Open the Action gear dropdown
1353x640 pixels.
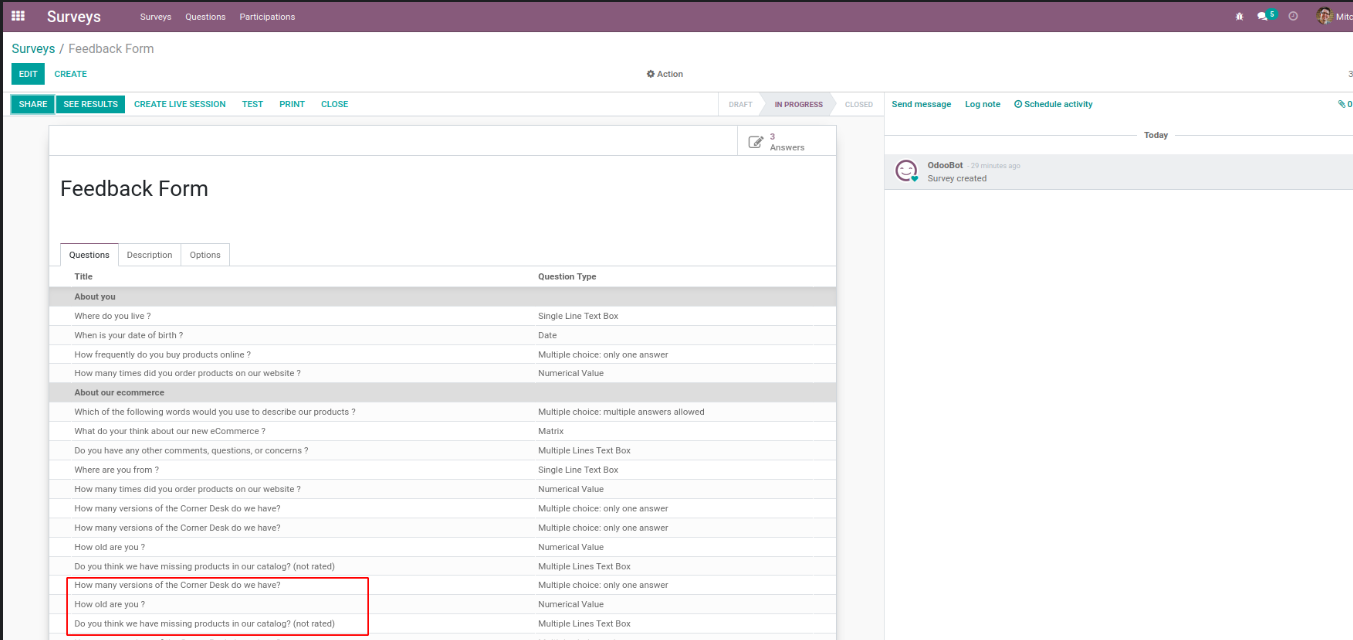[x=665, y=74]
